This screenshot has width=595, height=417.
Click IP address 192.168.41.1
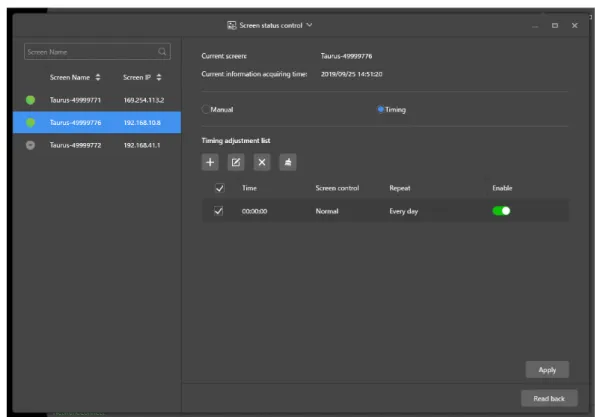click(142, 145)
